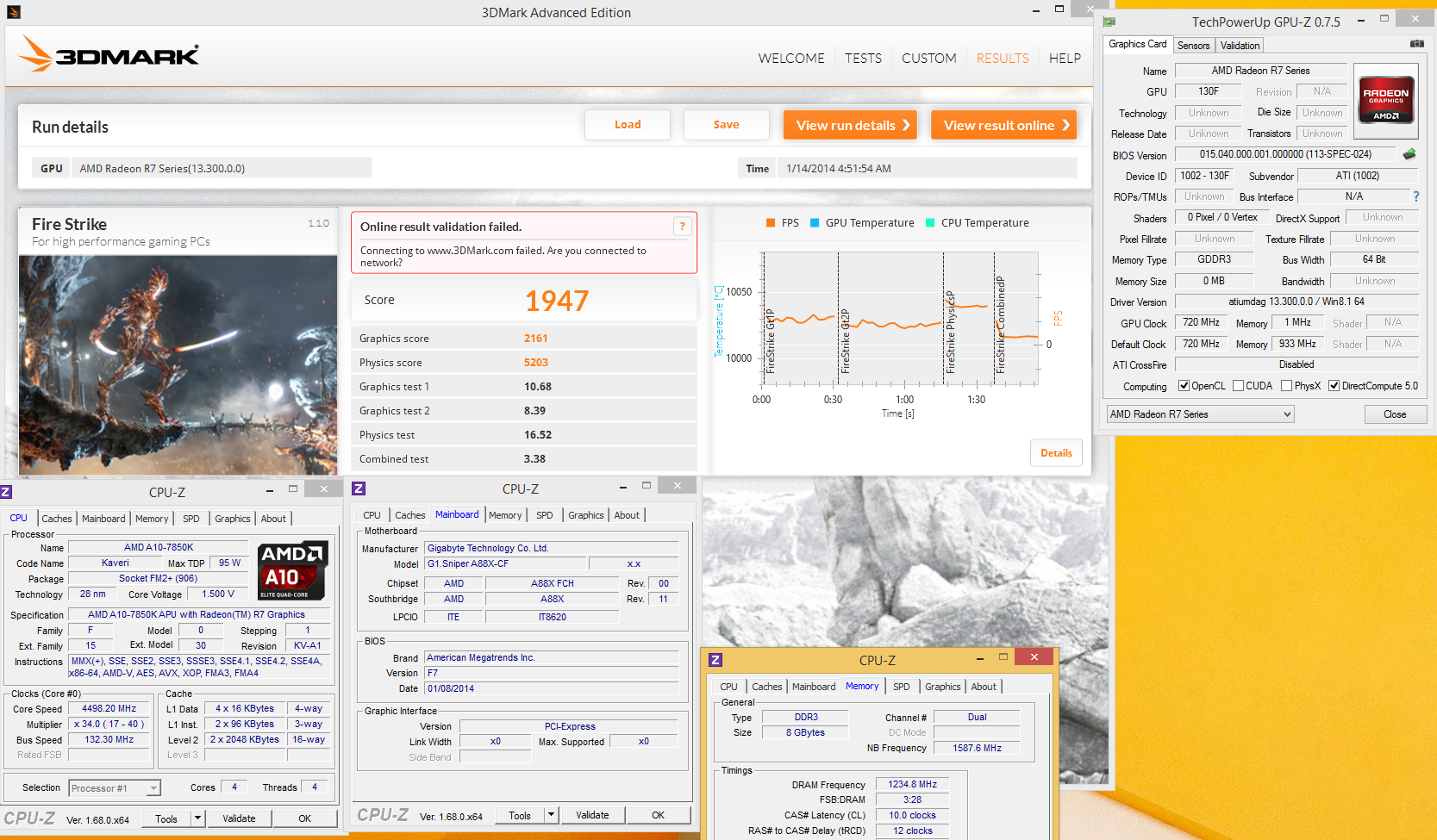Viewport: 1437px width, 840px height.
Task: Click the AMD A10 processor logo
Action: [292, 569]
